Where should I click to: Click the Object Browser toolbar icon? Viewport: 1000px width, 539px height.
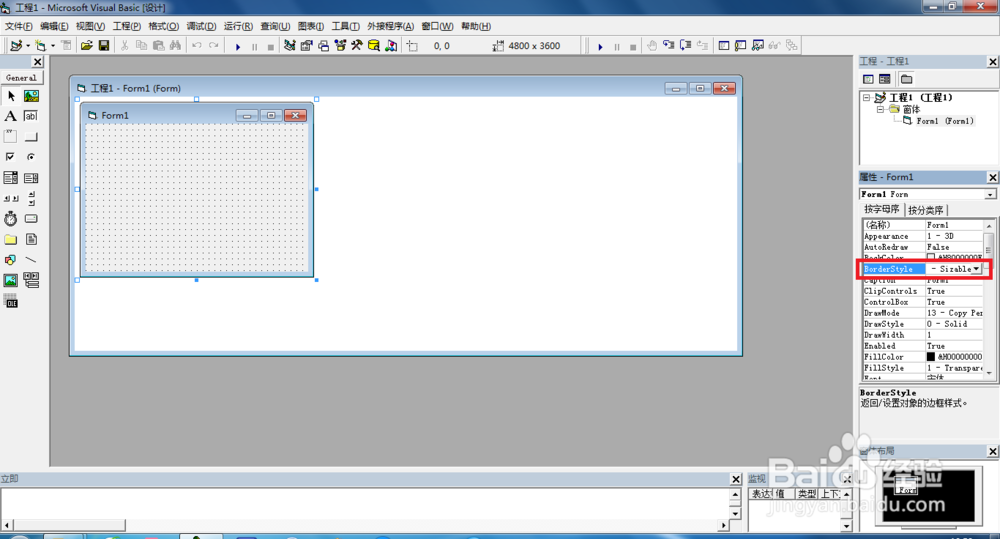(340, 45)
